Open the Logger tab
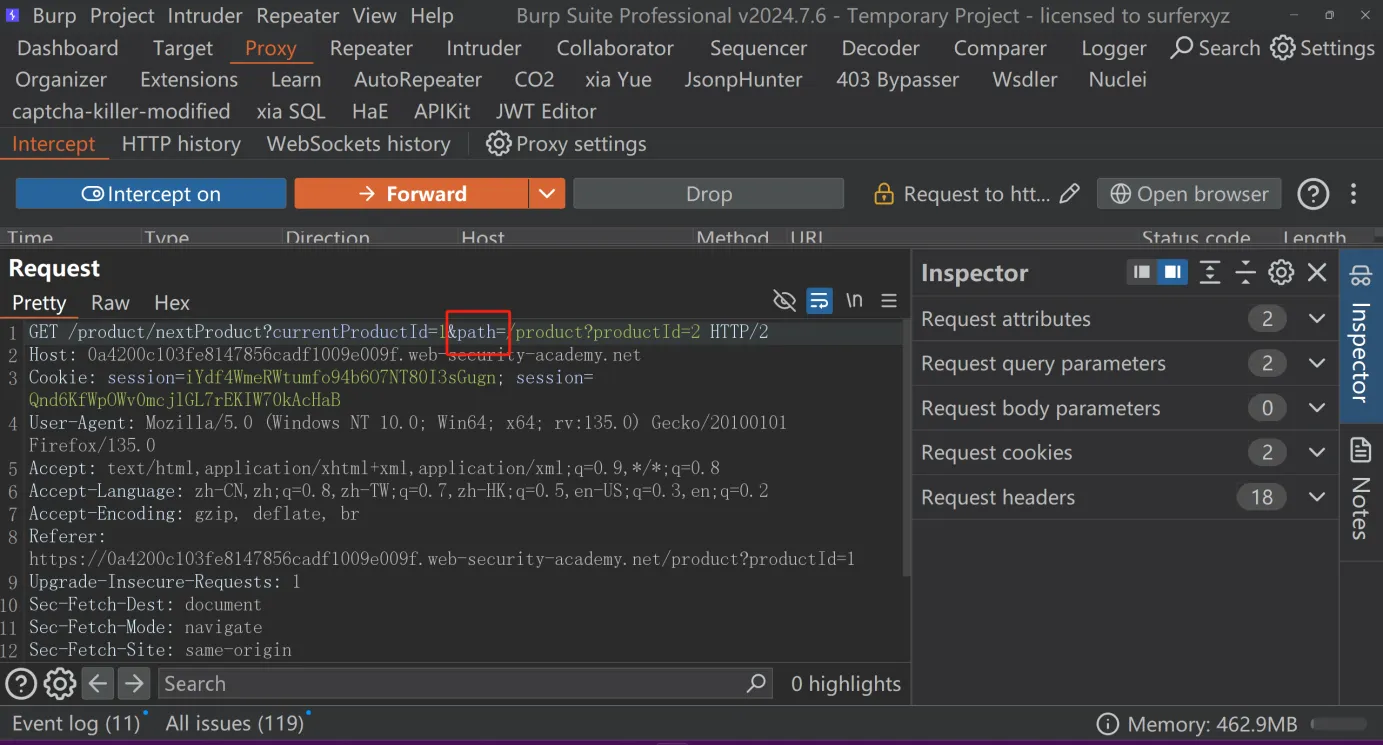 1114,48
